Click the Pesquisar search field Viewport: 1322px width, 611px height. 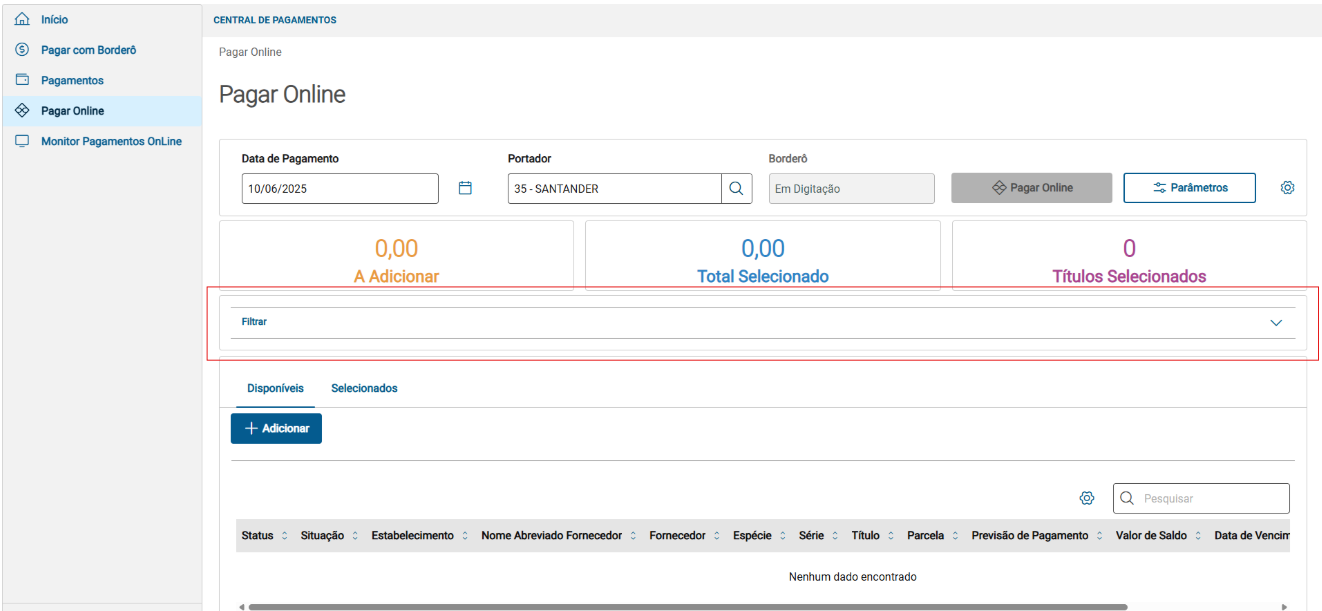pos(1212,498)
